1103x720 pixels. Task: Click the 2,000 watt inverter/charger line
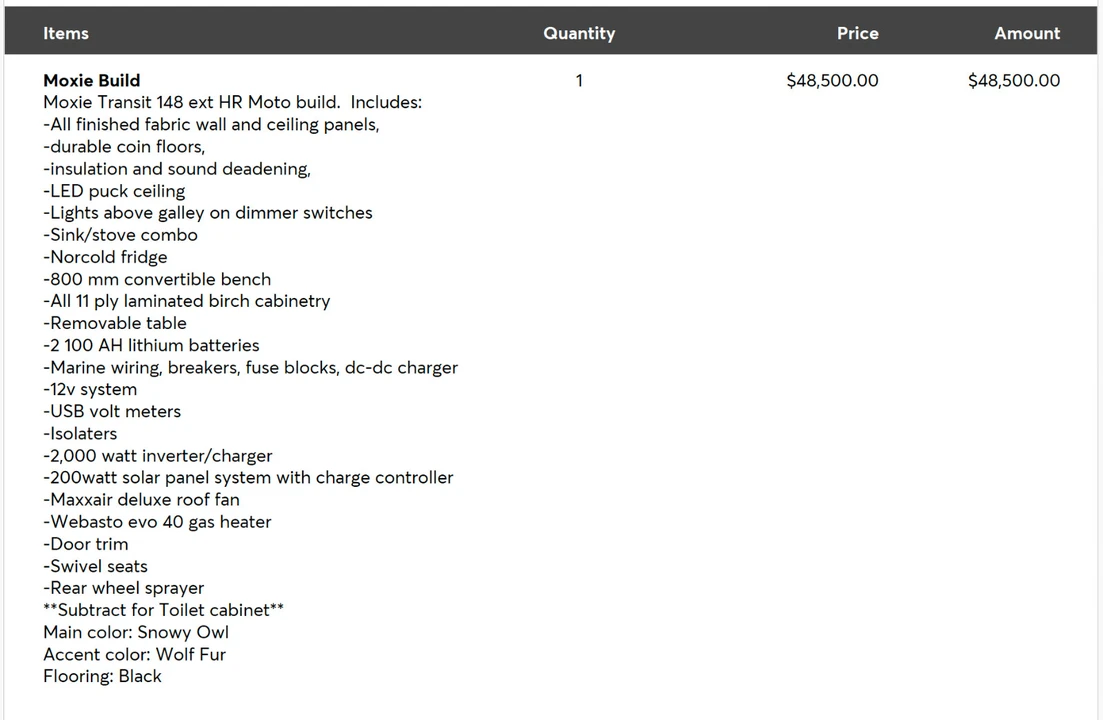click(158, 456)
